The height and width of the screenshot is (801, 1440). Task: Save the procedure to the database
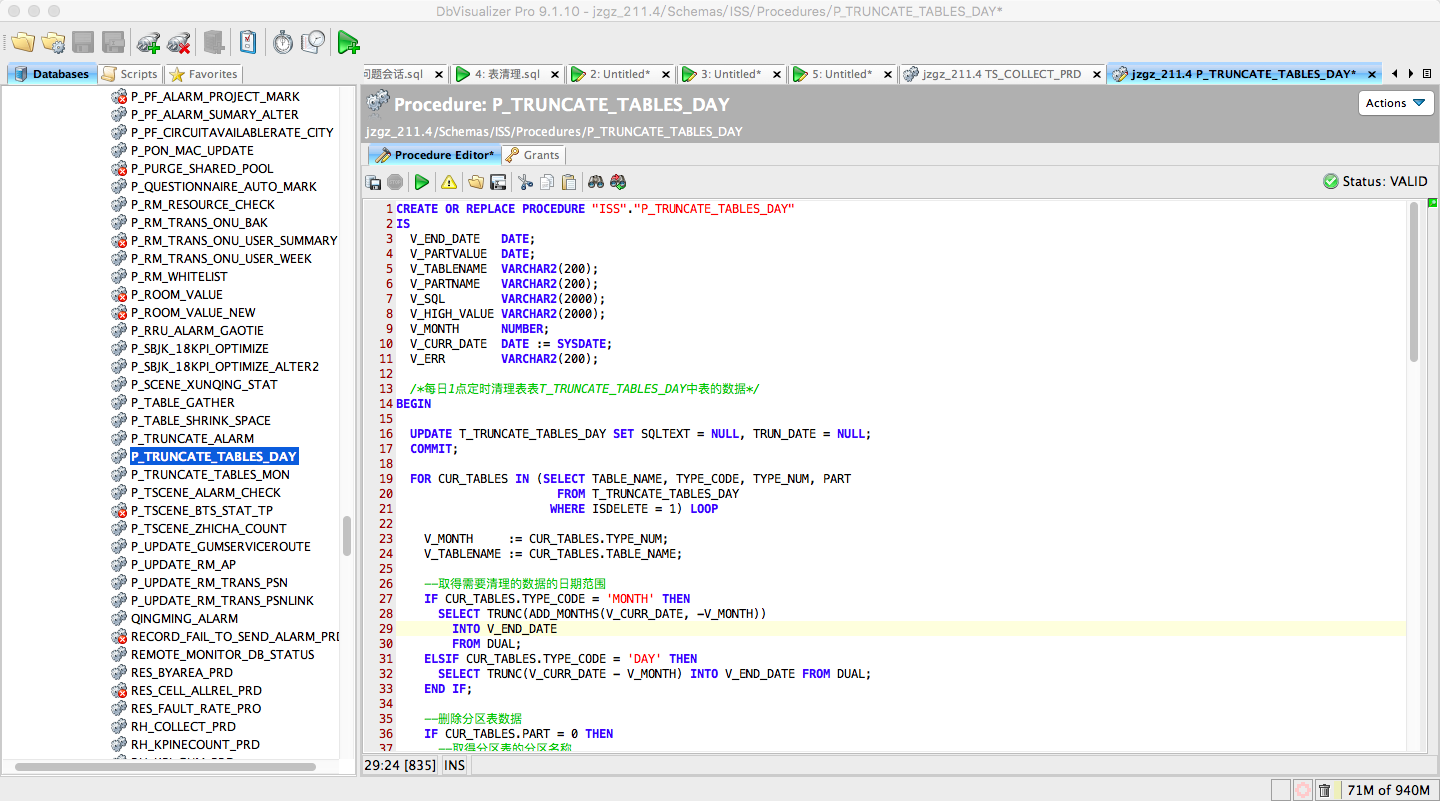tap(373, 182)
